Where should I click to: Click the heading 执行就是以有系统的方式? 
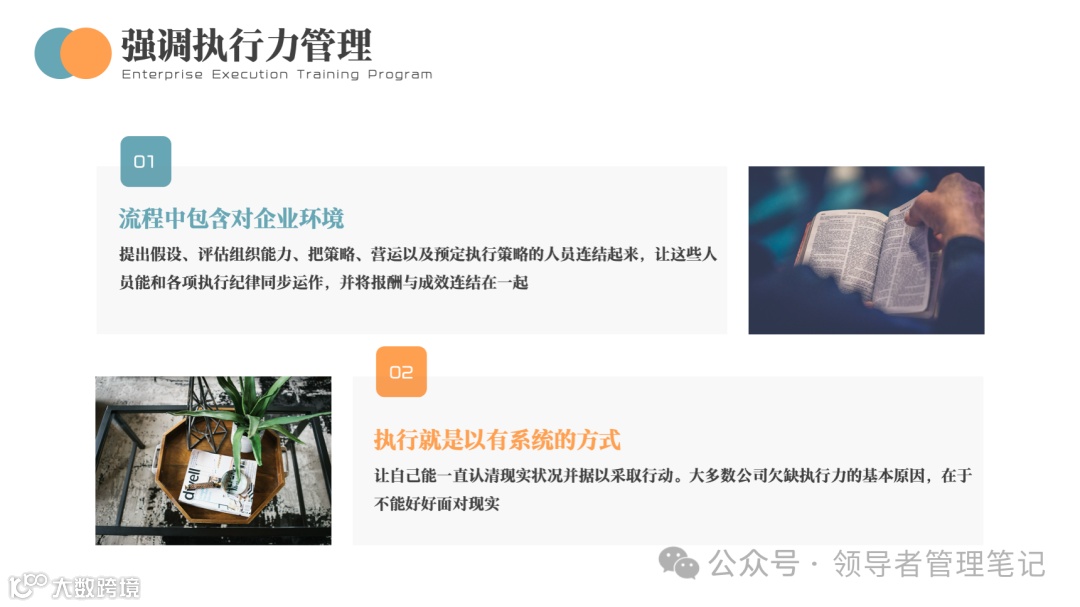[x=497, y=440]
